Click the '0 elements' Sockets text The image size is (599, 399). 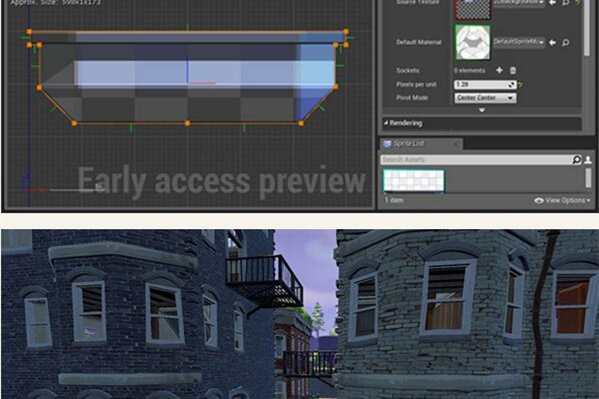[x=469, y=70]
